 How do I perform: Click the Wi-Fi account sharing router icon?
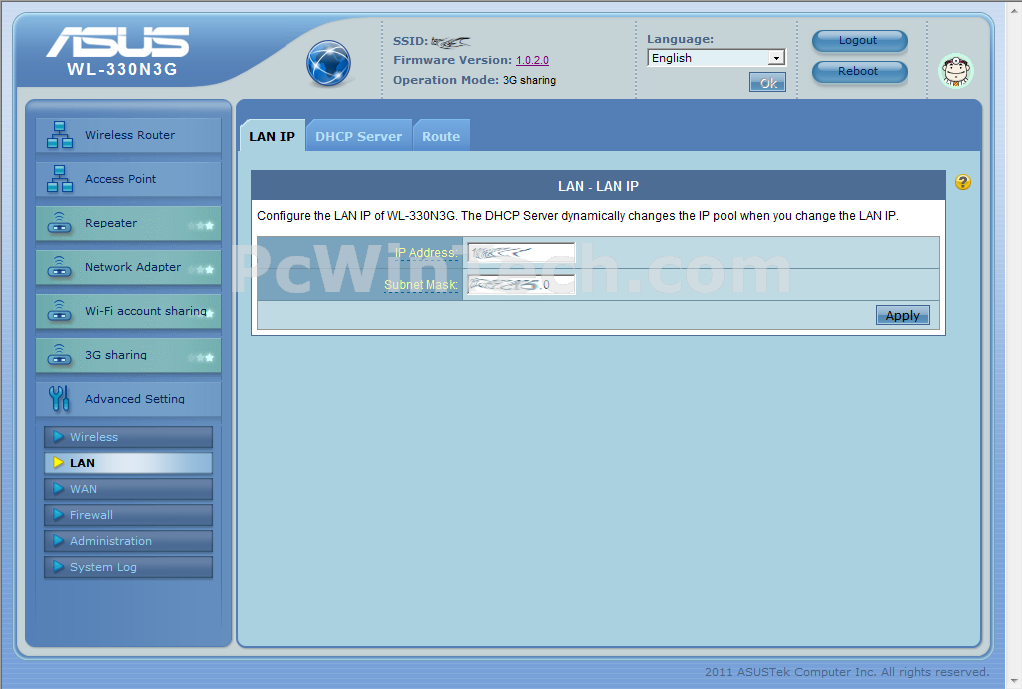[x=59, y=311]
